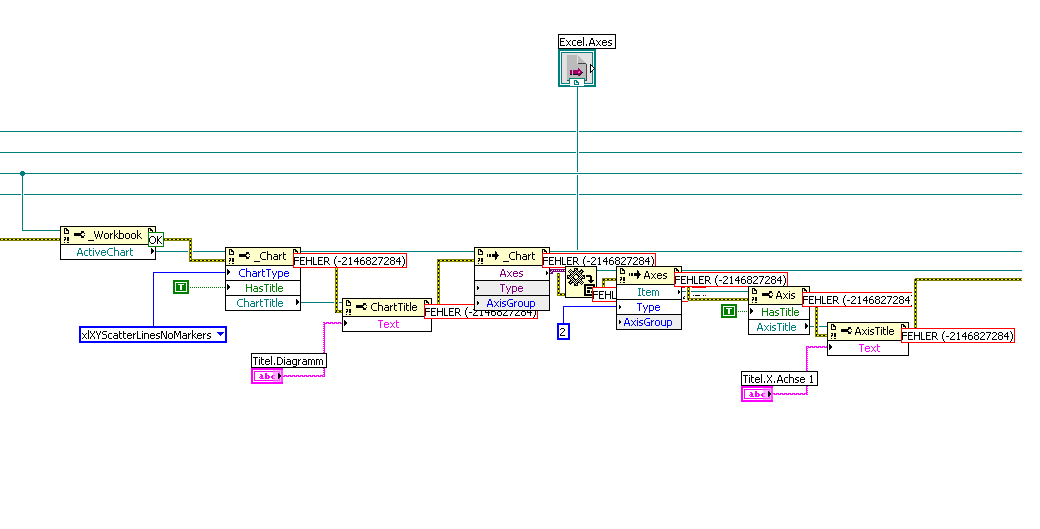Click the FEHLER probe beside Axes invoke node

coord(731,280)
